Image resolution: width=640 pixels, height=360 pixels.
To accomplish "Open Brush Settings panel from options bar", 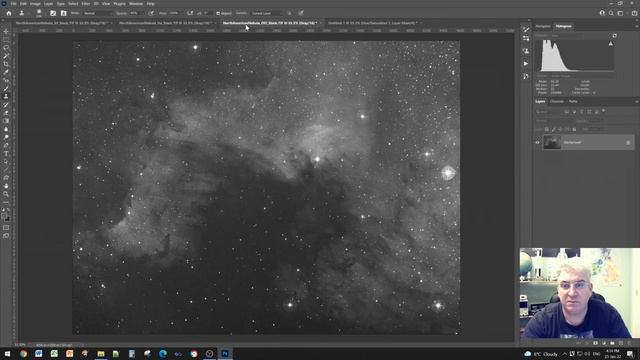I will point(53,13).
